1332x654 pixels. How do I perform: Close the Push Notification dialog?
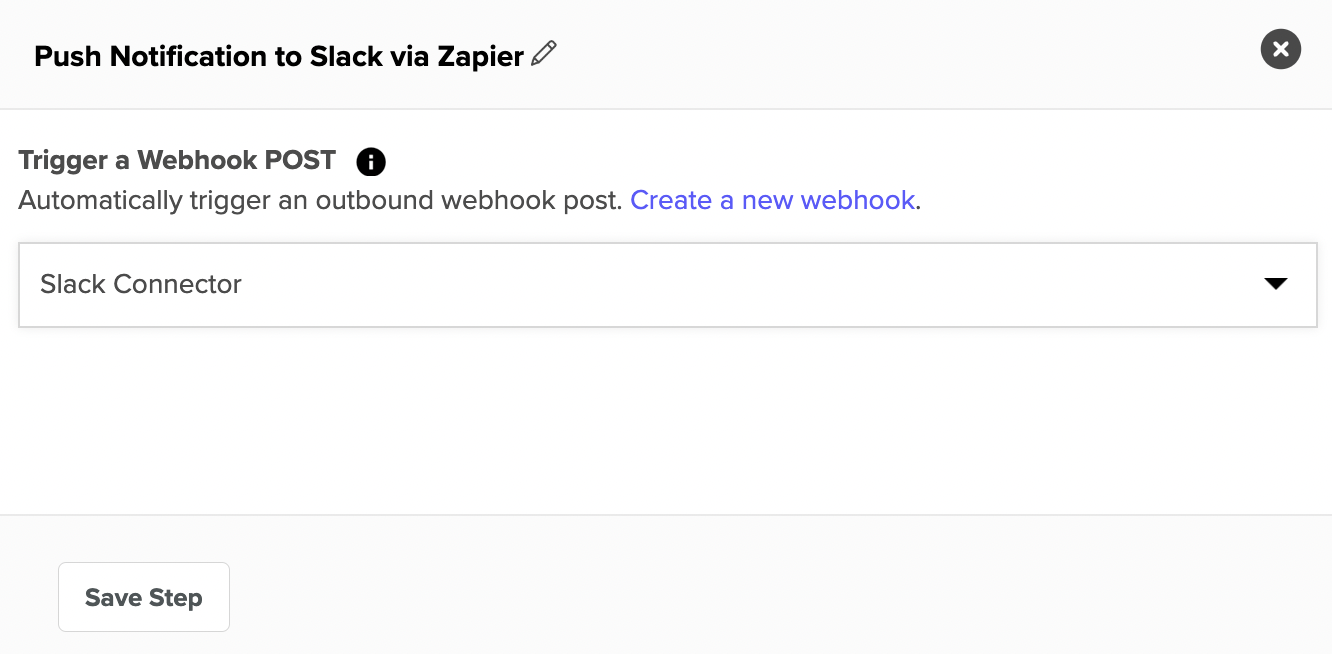(x=1281, y=49)
